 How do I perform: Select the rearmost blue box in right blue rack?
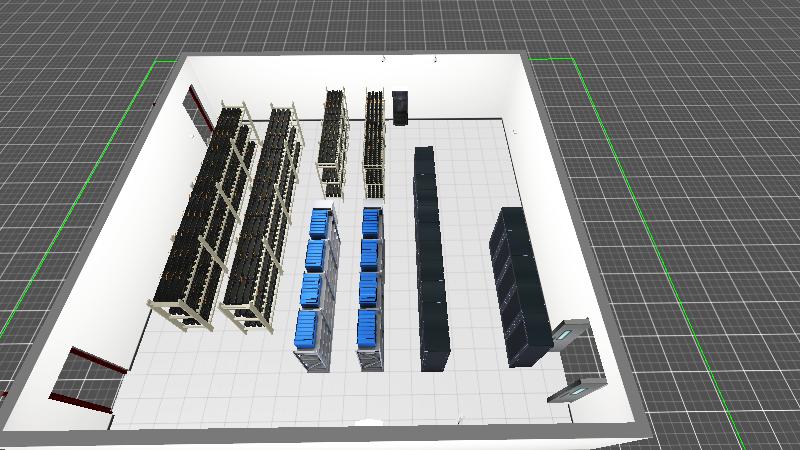[371, 220]
